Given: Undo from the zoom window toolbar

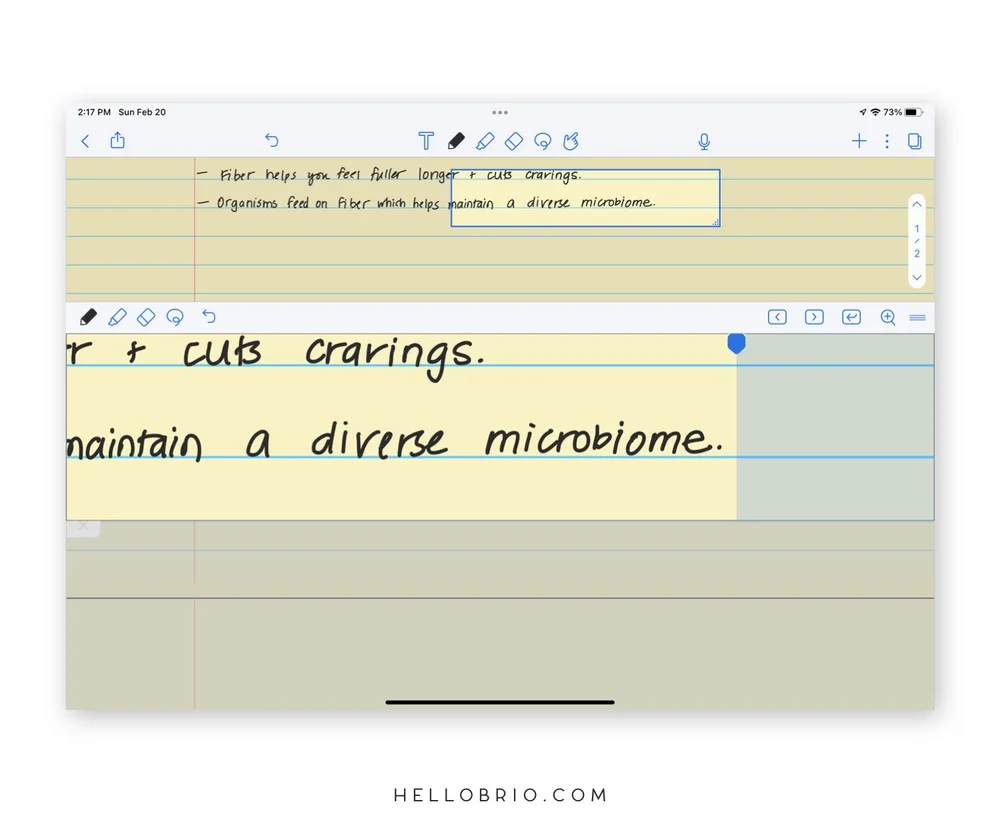Looking at the screenshot, I should click(x=209, y=317).
